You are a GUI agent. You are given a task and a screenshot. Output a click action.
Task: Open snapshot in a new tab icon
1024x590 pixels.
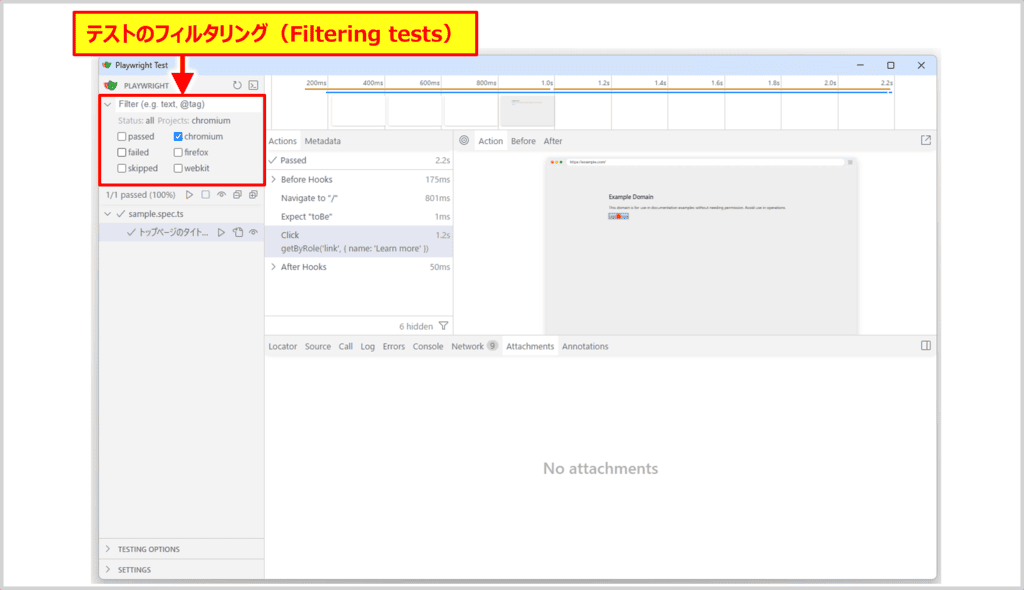925,141
